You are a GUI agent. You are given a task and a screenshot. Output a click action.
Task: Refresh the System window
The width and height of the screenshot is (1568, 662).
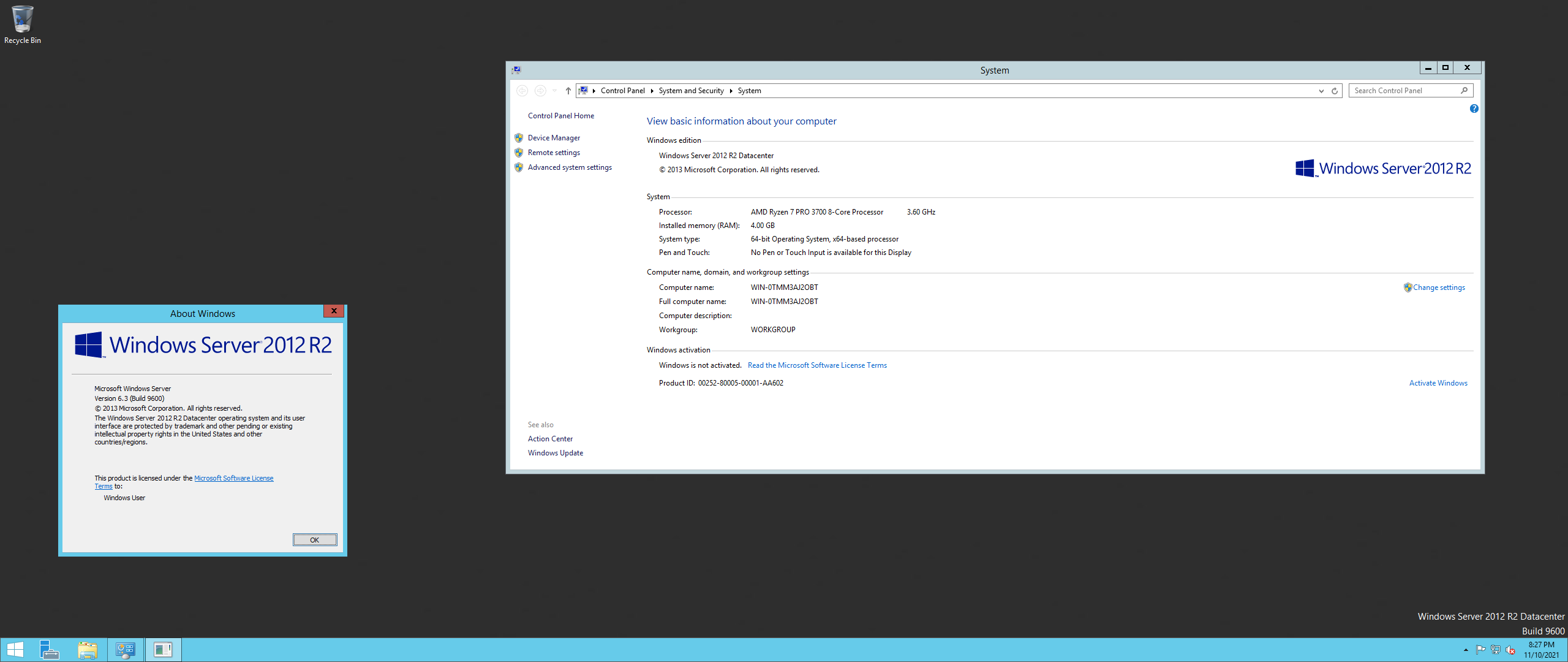pyautogui.click(x=1335, y=91)
